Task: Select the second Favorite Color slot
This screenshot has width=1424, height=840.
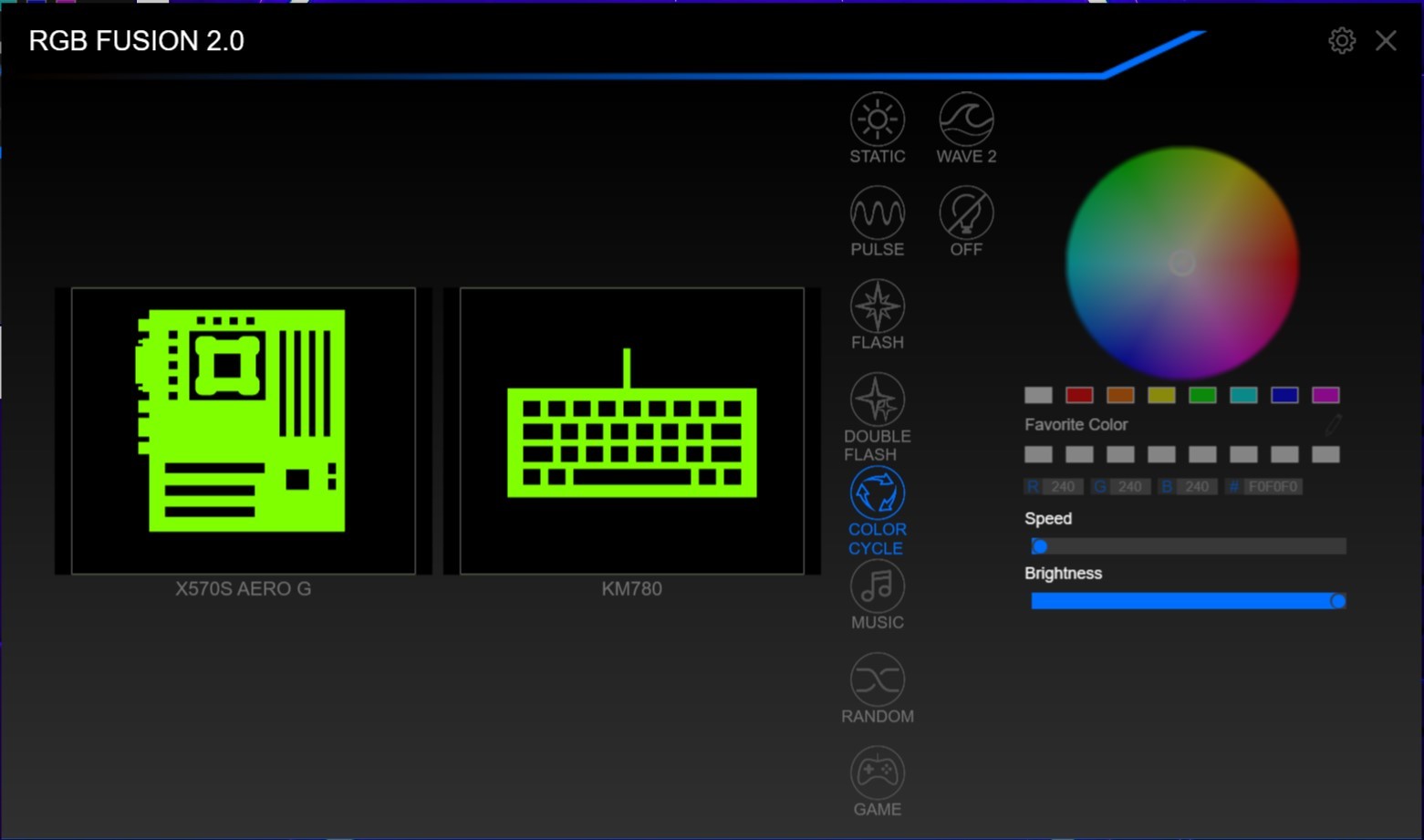Action: [1079, 454]
